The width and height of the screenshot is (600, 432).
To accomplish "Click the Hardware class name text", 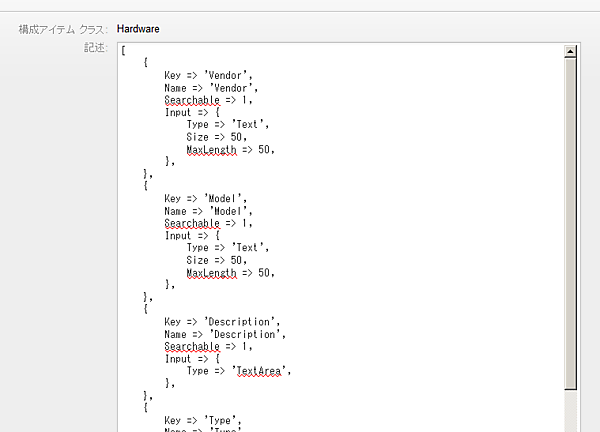I will coord(138,29).
